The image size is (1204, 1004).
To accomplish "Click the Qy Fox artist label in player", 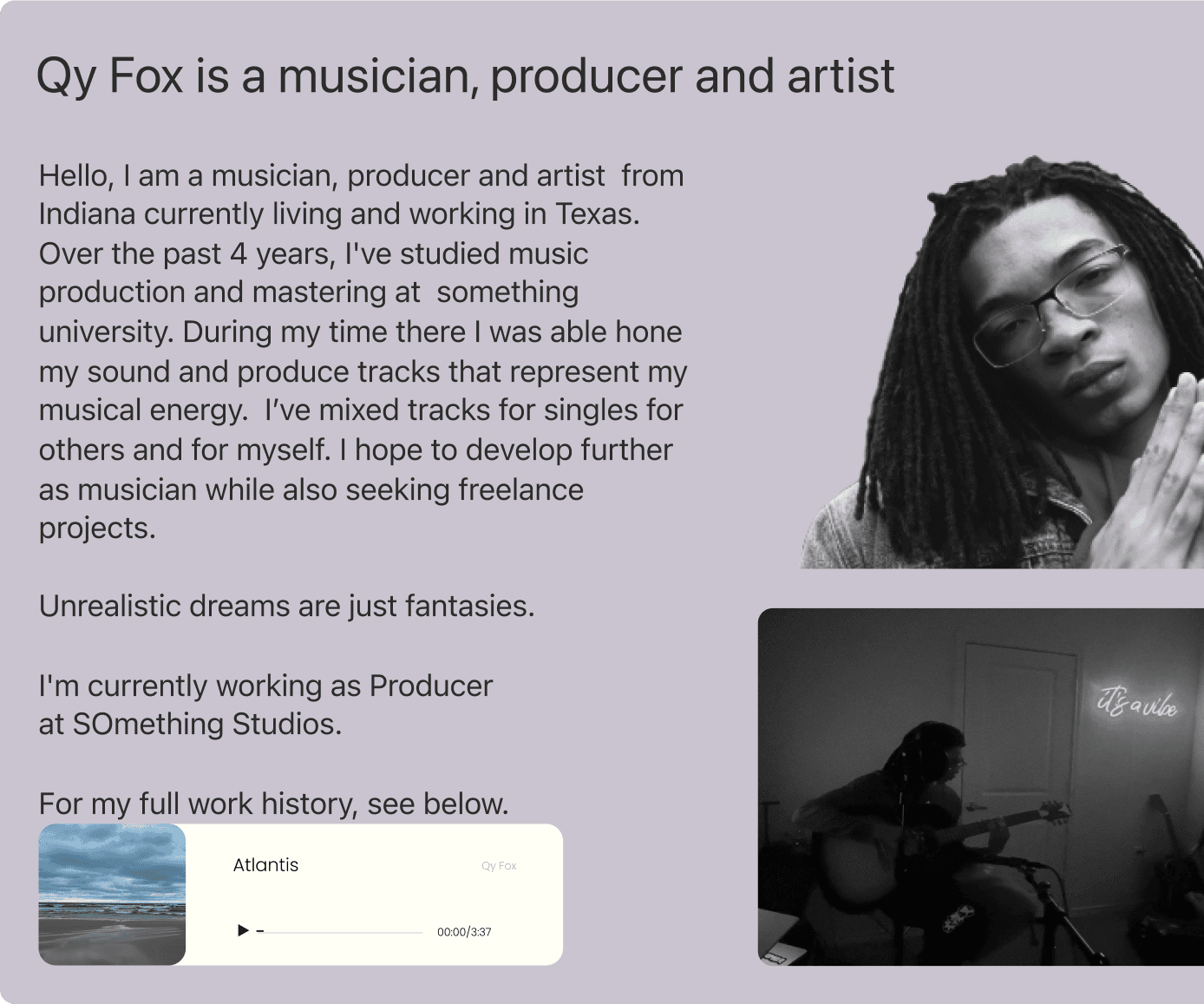I will click(499, 866).
